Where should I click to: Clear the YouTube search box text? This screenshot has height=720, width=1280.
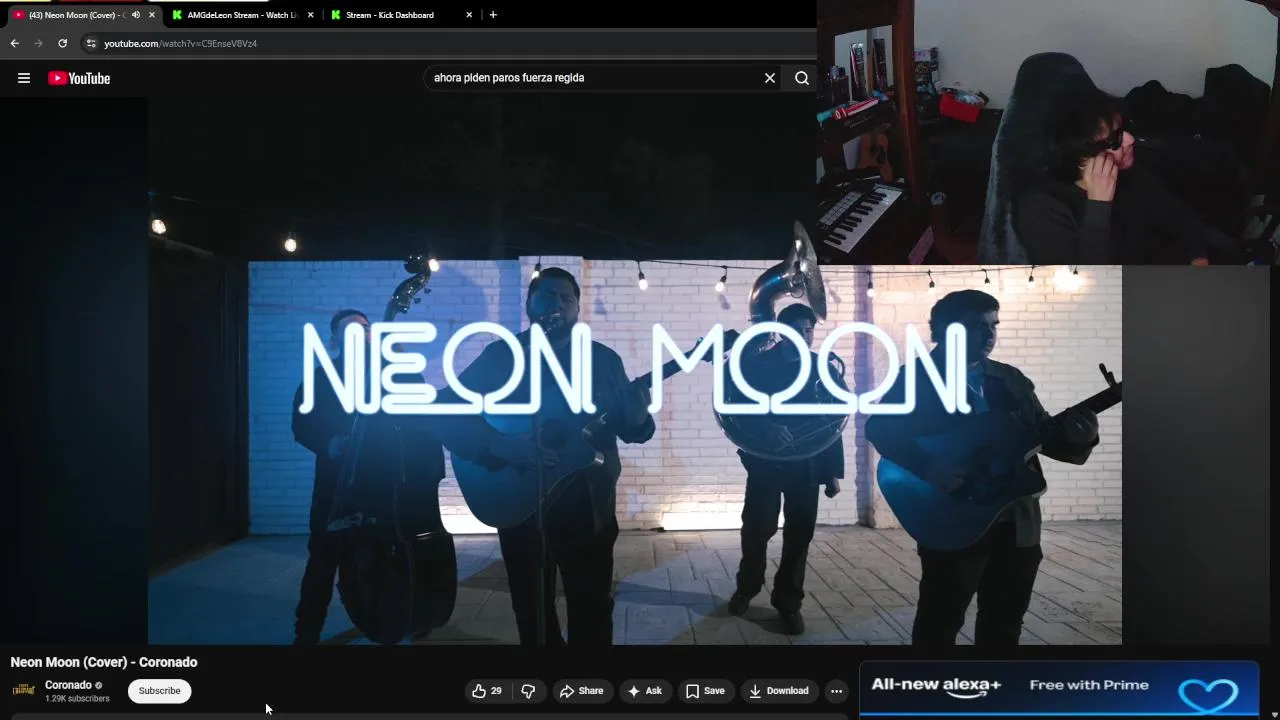tap(770, 78)
